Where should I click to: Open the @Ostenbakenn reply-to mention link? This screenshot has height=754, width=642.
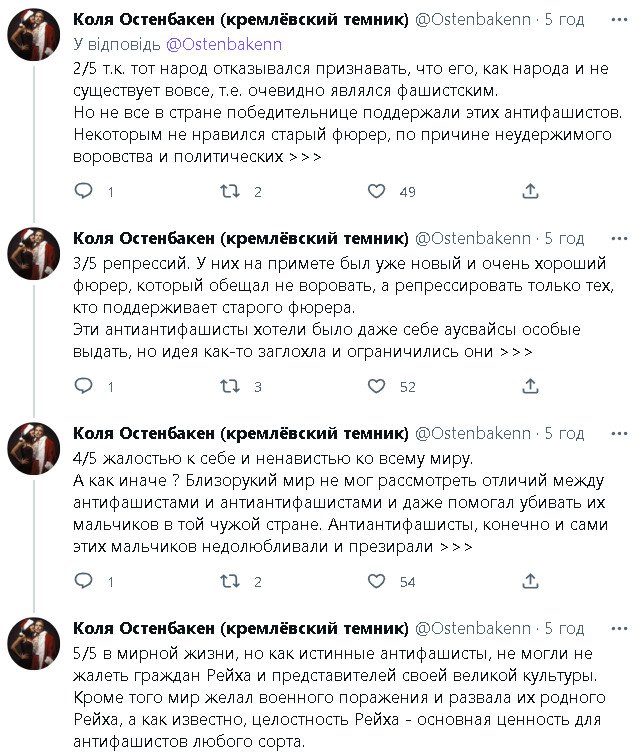224,44
